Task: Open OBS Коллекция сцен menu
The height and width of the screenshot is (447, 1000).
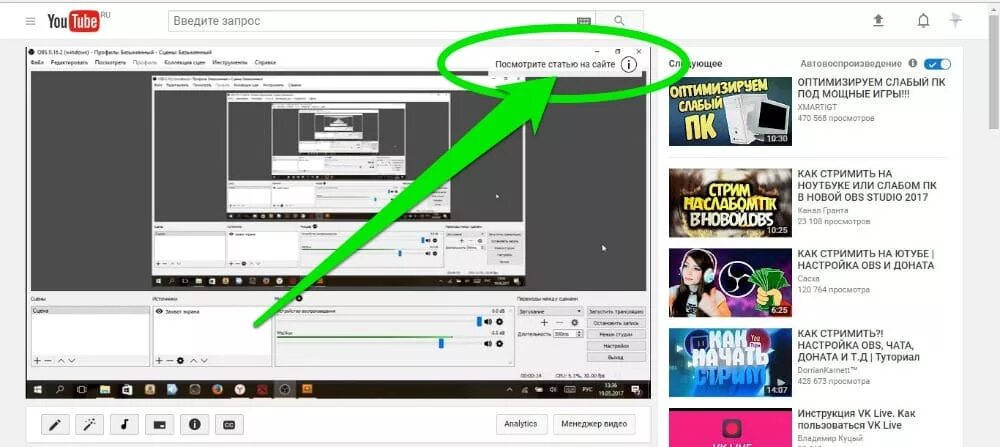Action: [x=185, y=62]
